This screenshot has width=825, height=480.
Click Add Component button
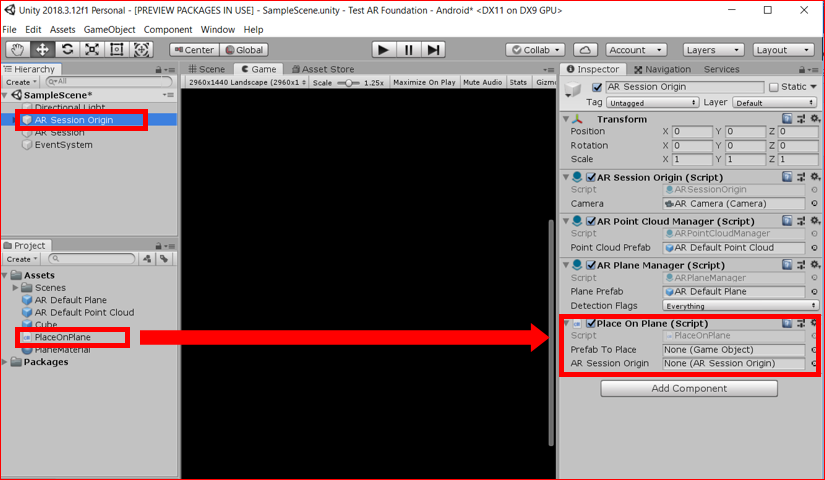(x=689, y=388)
